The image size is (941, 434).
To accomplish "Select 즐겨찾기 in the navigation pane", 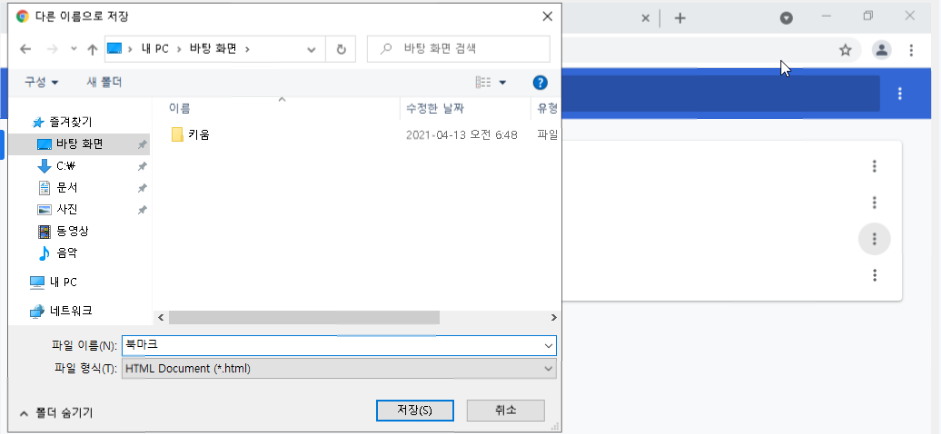I will [70, 122].
